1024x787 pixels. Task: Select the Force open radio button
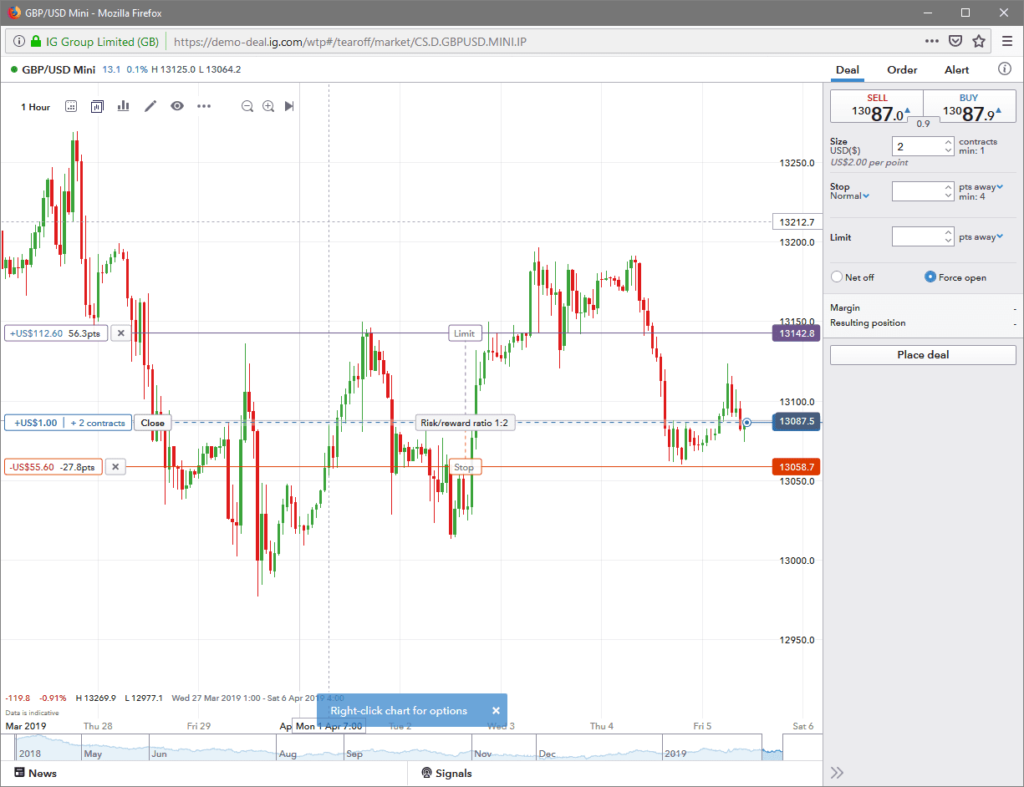[930, 277]
